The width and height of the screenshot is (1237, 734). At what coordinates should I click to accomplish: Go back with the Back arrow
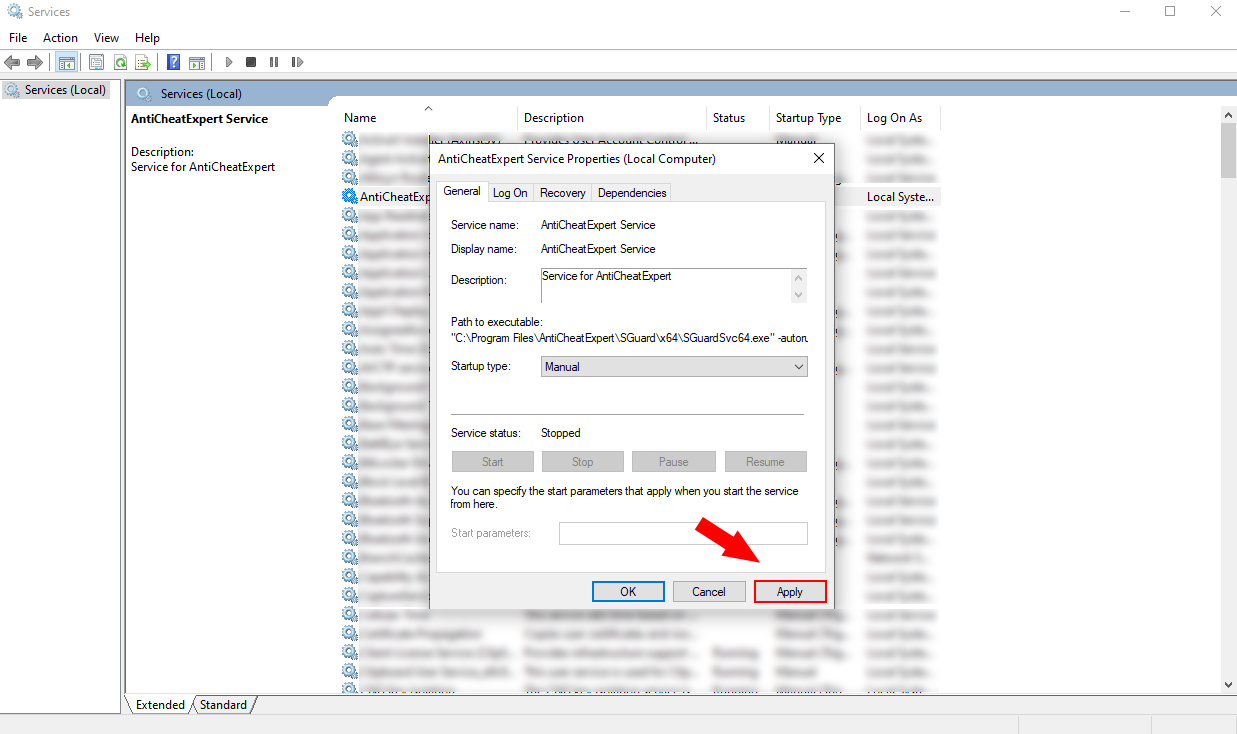[x=13, y=62]
